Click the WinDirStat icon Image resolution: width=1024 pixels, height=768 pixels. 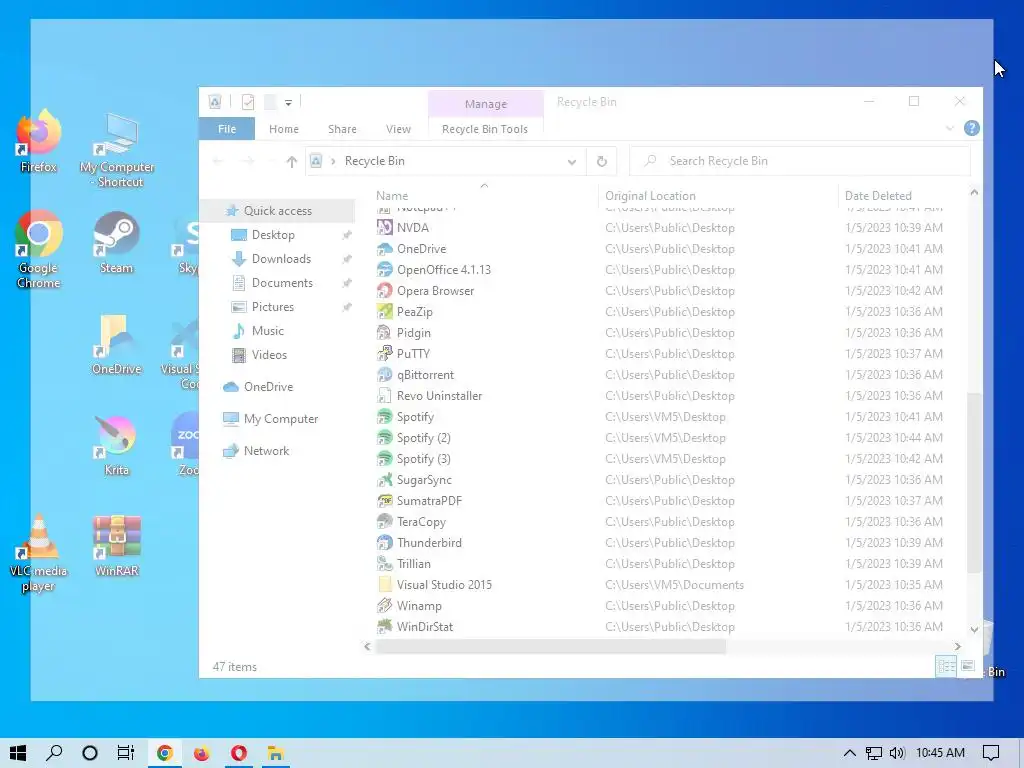[x=385, y=627]
